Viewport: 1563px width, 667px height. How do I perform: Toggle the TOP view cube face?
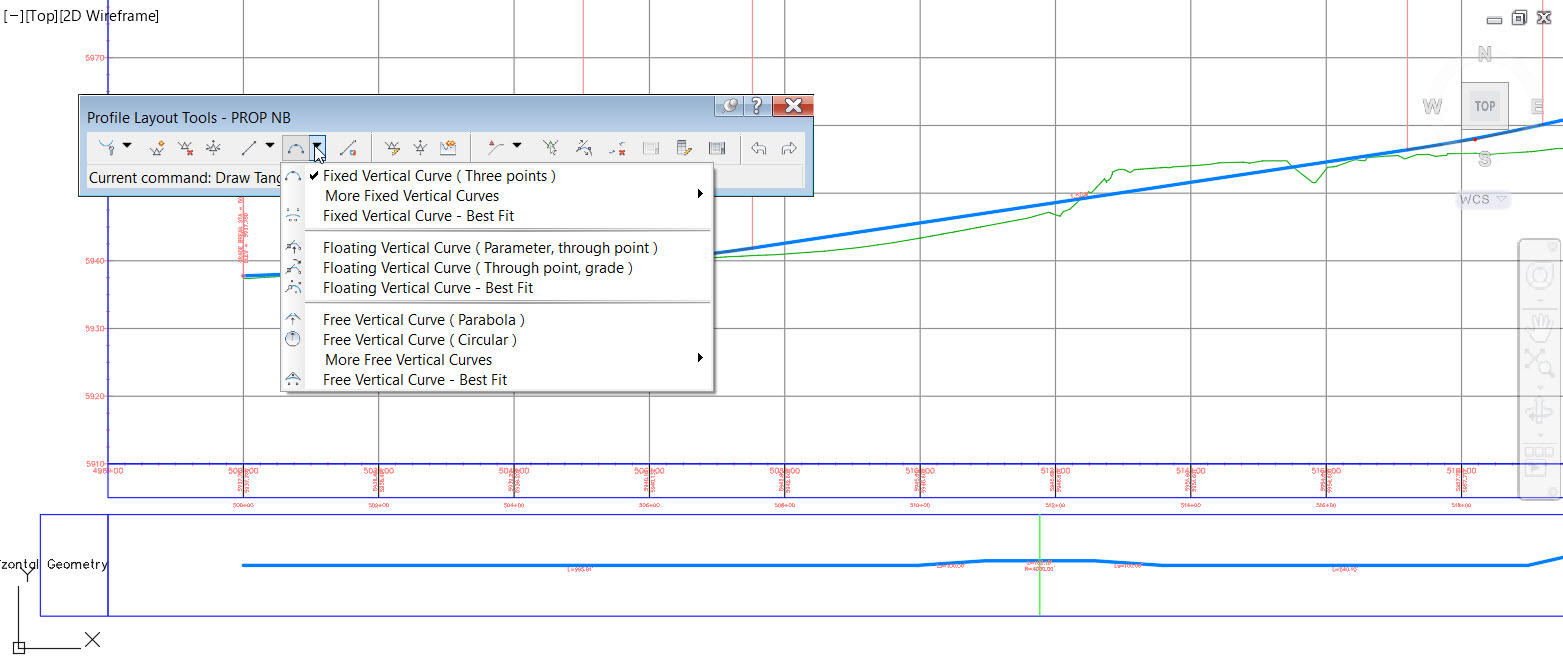[x=1484, y=105]
